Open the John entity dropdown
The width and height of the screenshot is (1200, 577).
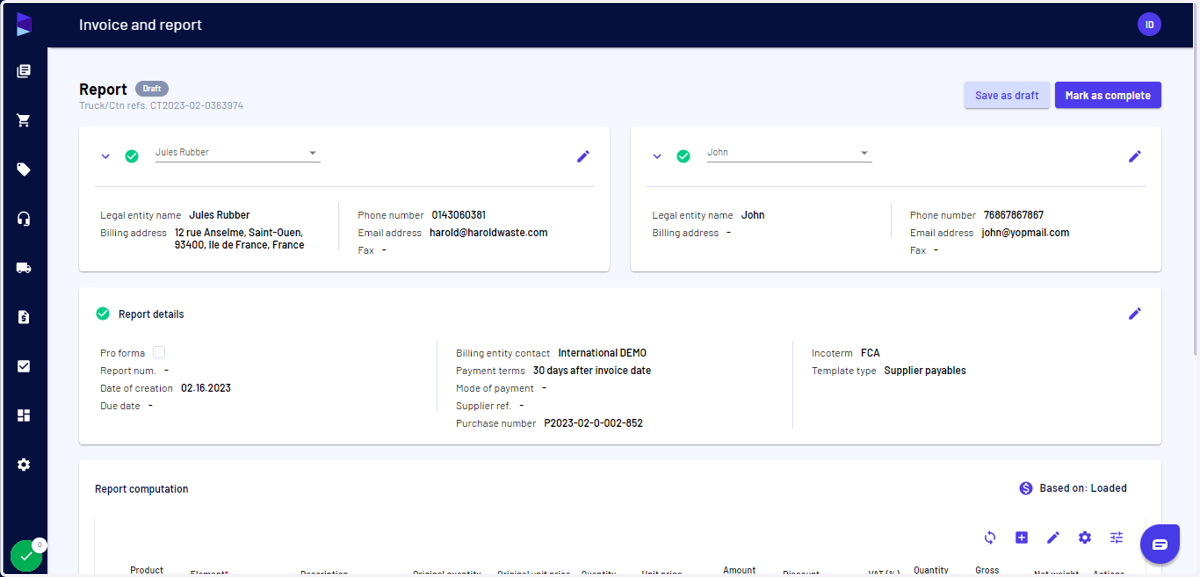pyautogui.click(x=789, y=153)
